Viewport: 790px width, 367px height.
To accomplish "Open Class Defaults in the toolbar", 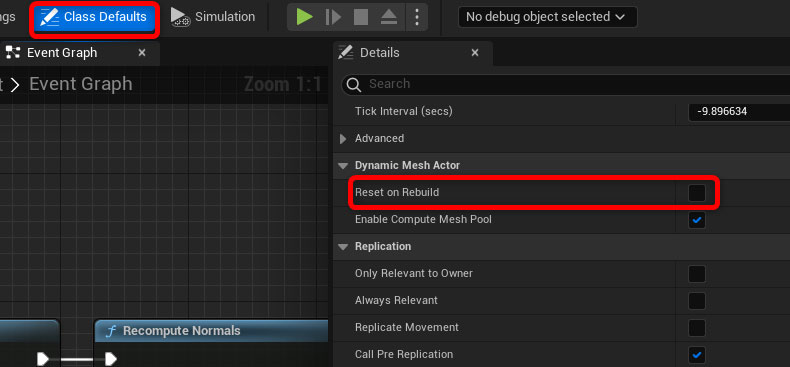I will click(x=94, y=17).
